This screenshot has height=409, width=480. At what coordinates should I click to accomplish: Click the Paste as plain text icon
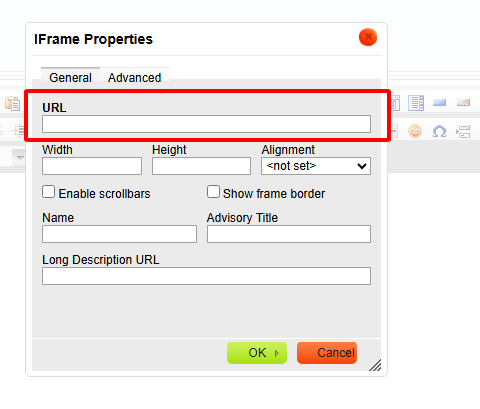[x=13, y=103]
